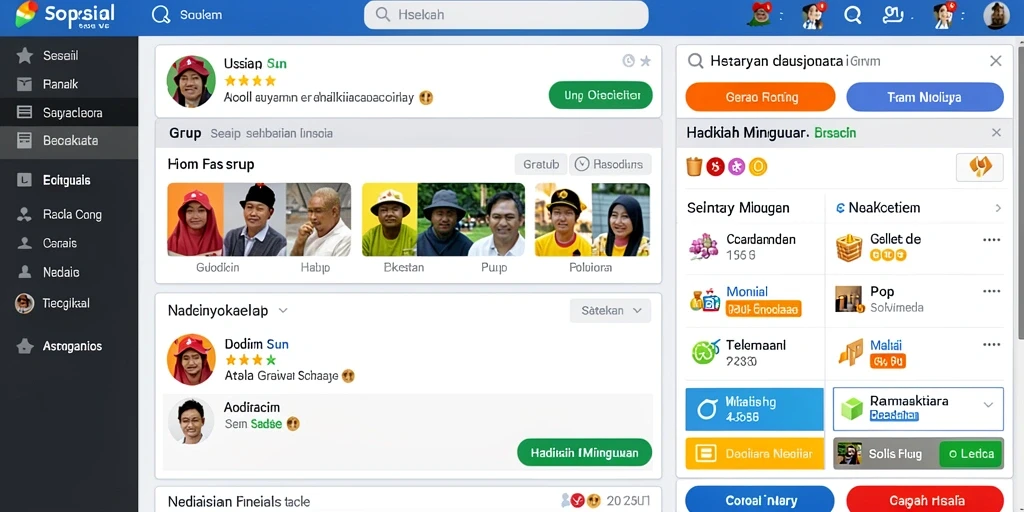Click the Nedaic person icon
Image resolution: width=1024 pixels, height=512 pixels.
coord(24,272)
